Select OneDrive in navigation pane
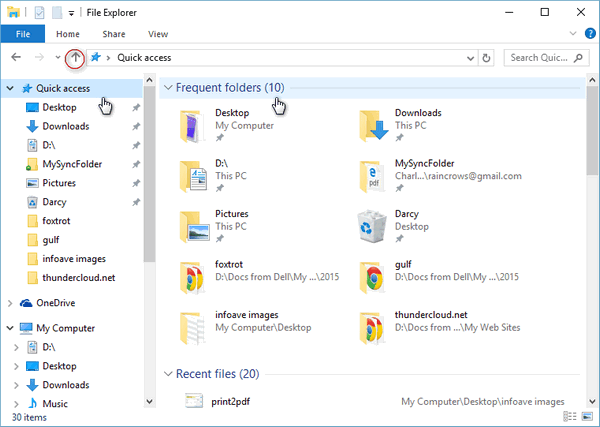This screenshot has height=427, width=600. [55, 303]
